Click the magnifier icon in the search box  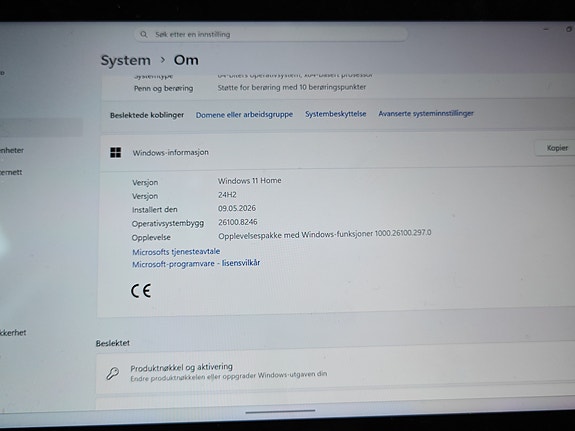pos(144,34)
